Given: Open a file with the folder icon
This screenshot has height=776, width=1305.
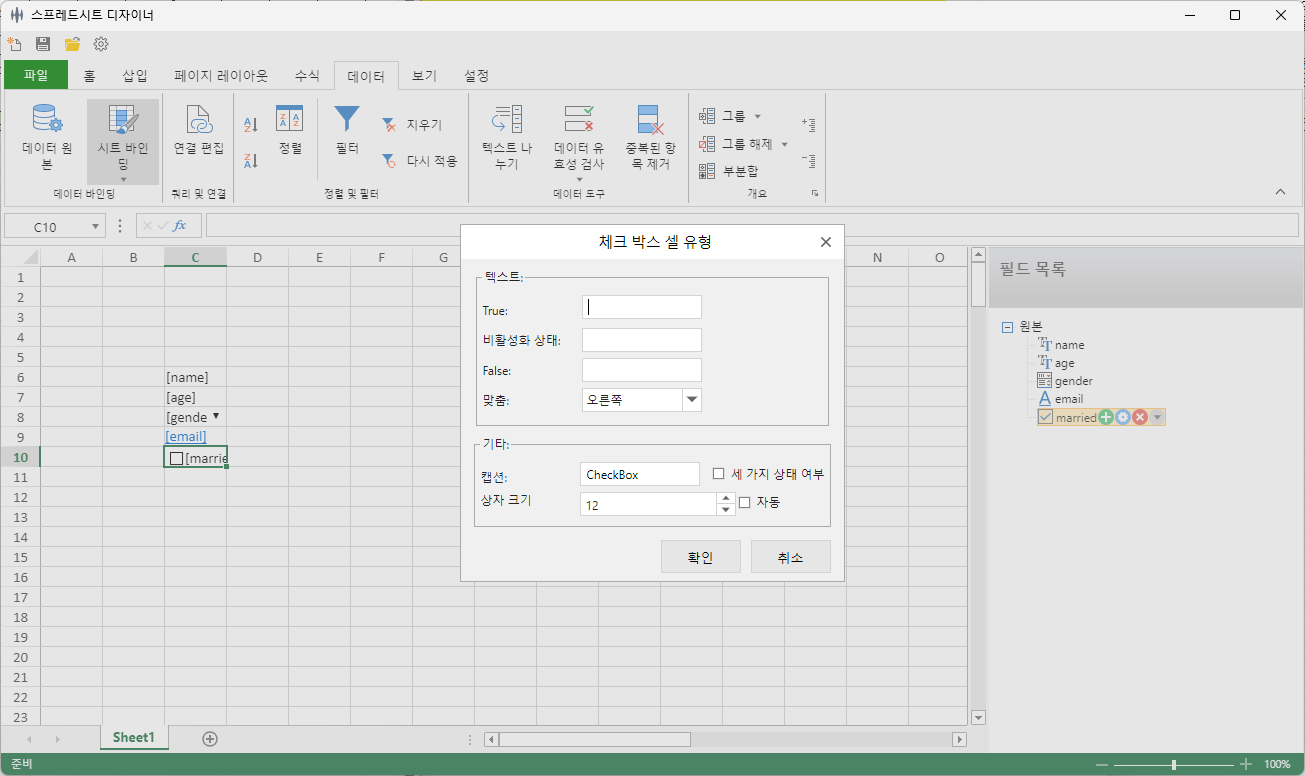Looking at the screenshot, I should coord(72,44).
